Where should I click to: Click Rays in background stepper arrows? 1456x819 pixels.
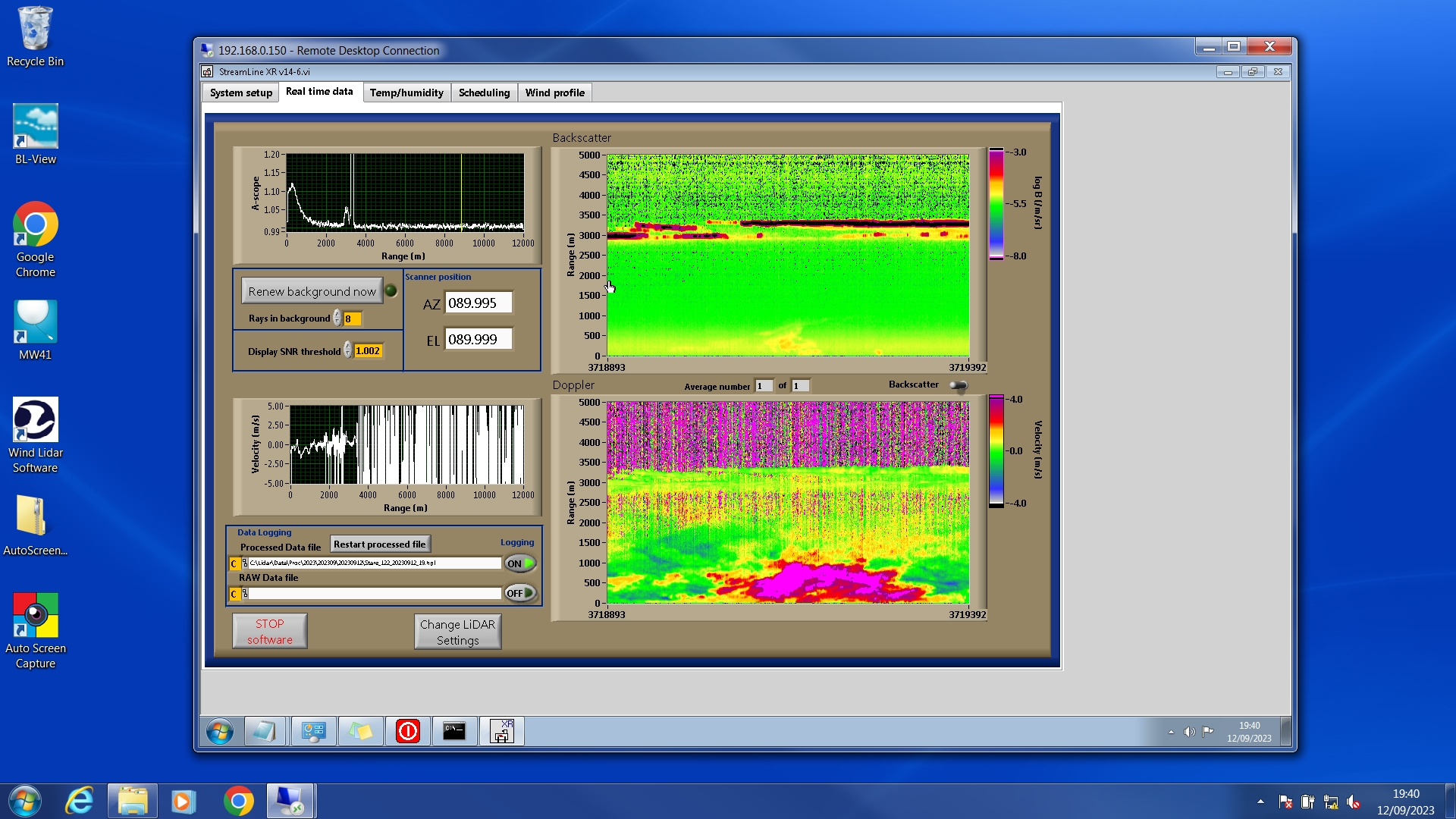tap(337, 318)
